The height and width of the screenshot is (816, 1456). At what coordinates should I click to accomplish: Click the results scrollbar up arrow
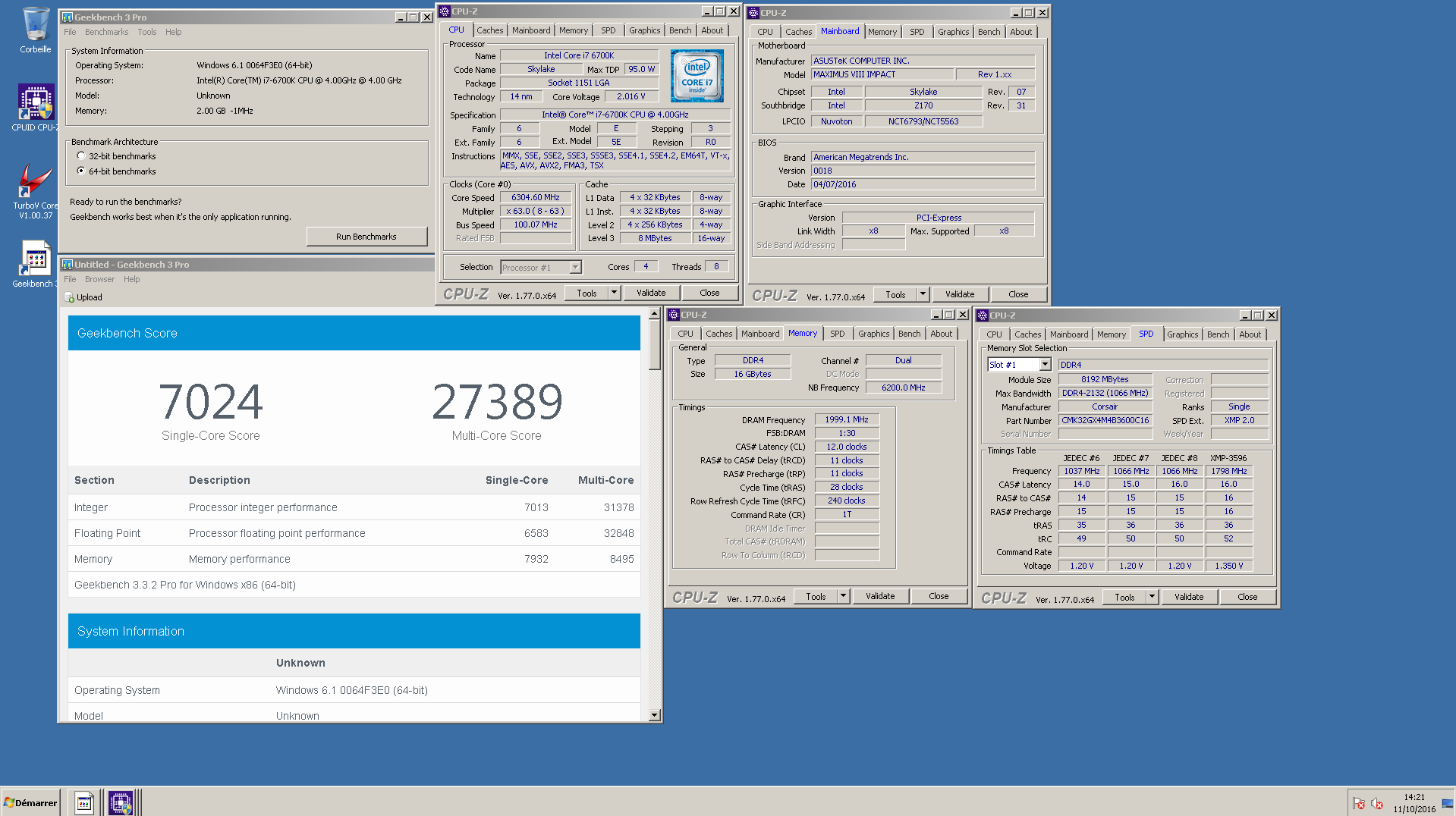pyautogui.click(x=655, y=313)
